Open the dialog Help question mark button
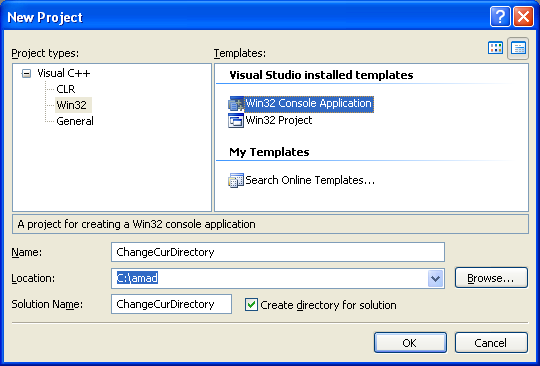Screen dimensions: 540x366 (x=500, y=17)
